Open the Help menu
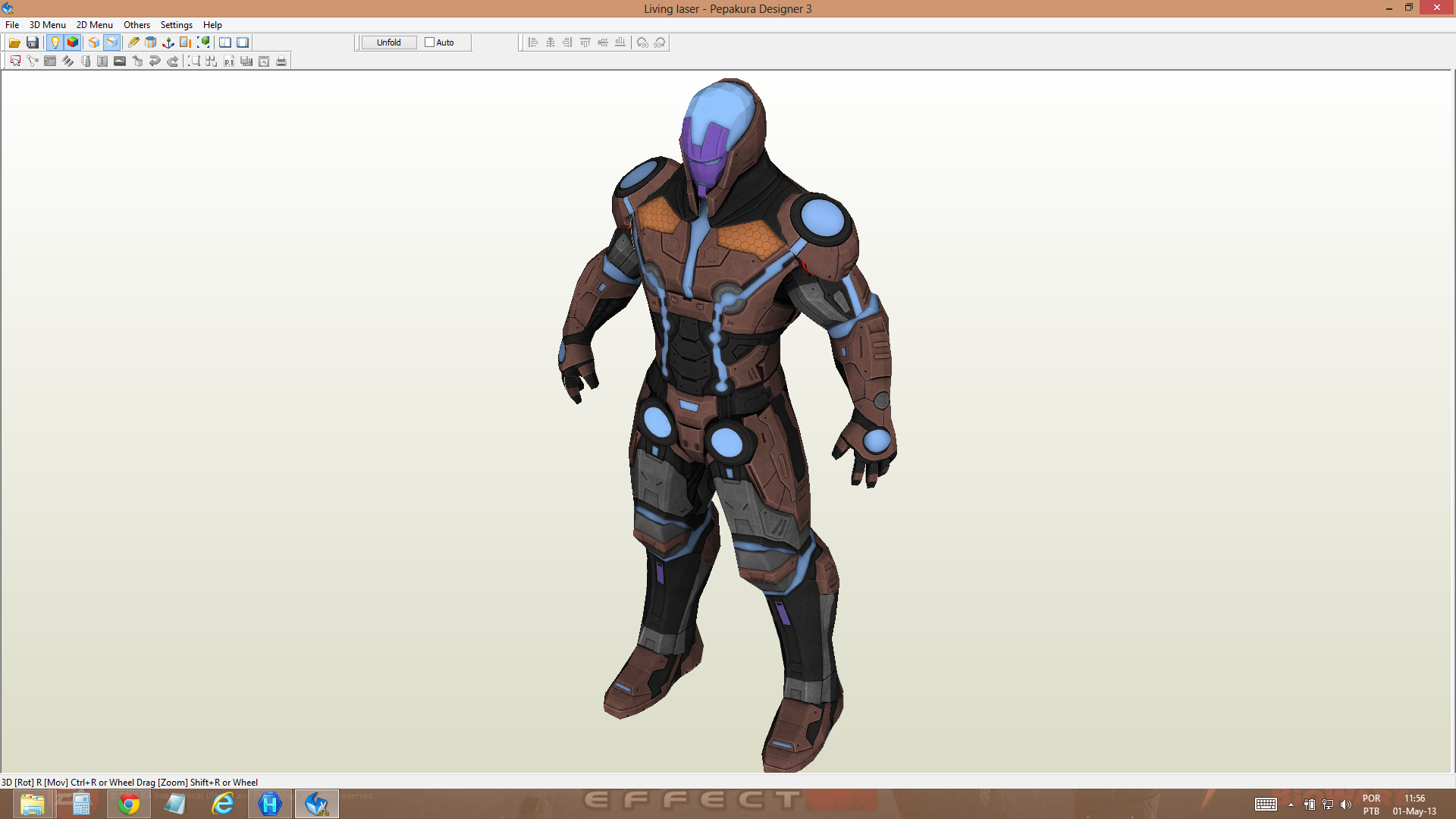Screen dimensions: 1456x819 pyautogui.click(x=212, y=25)
